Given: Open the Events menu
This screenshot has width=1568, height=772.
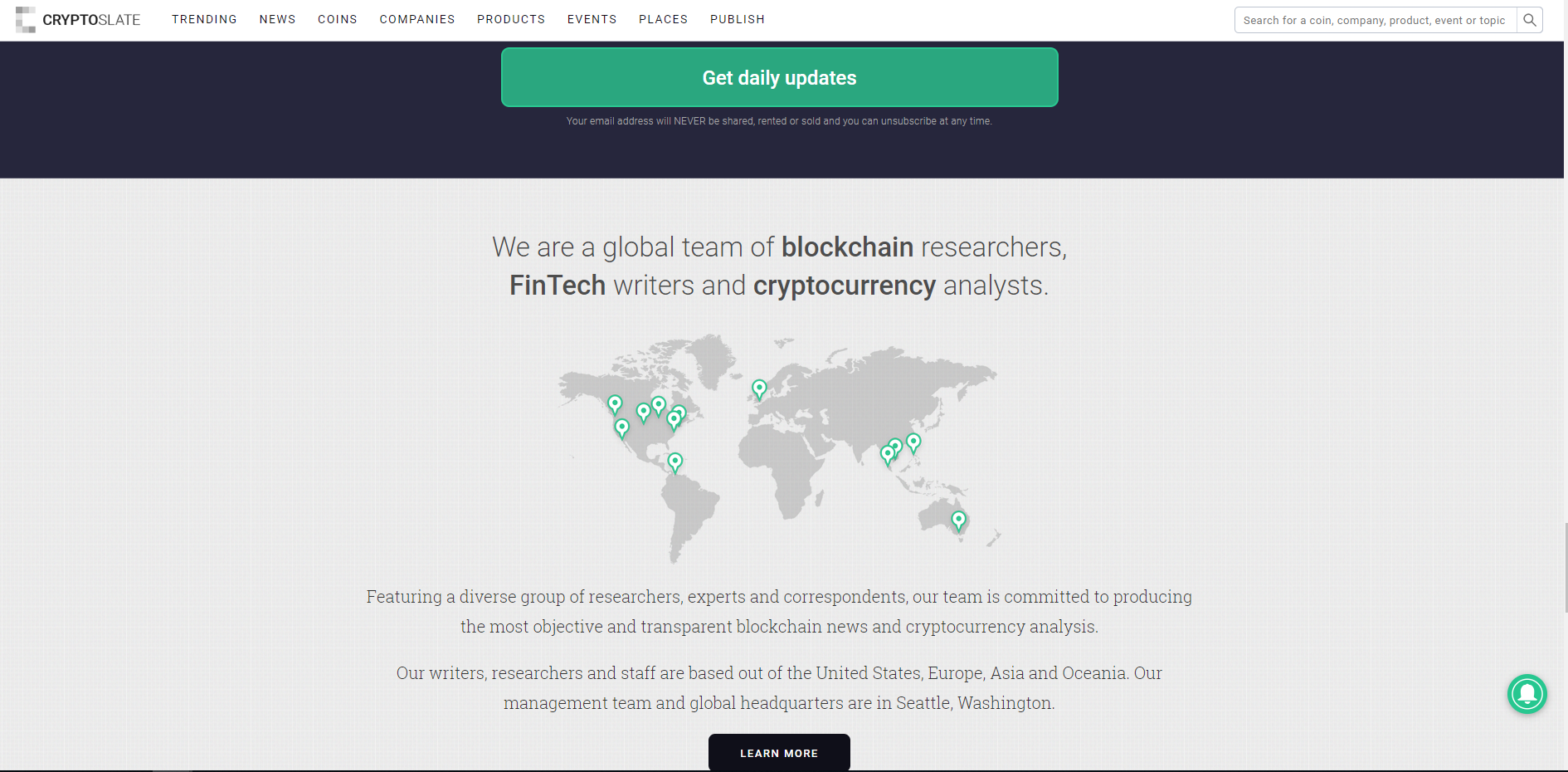Looking at the screenshot, I should (x=592, y=19).
